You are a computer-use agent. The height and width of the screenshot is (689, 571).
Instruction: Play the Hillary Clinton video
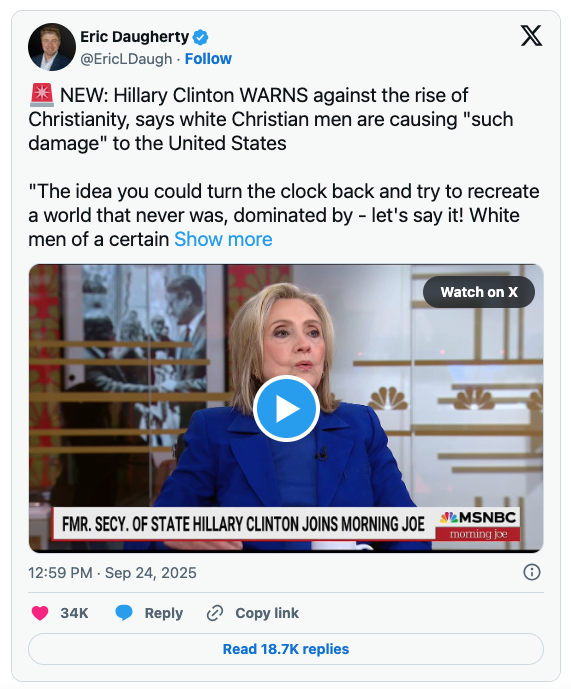pyautogui.click(x=286, y=409)
